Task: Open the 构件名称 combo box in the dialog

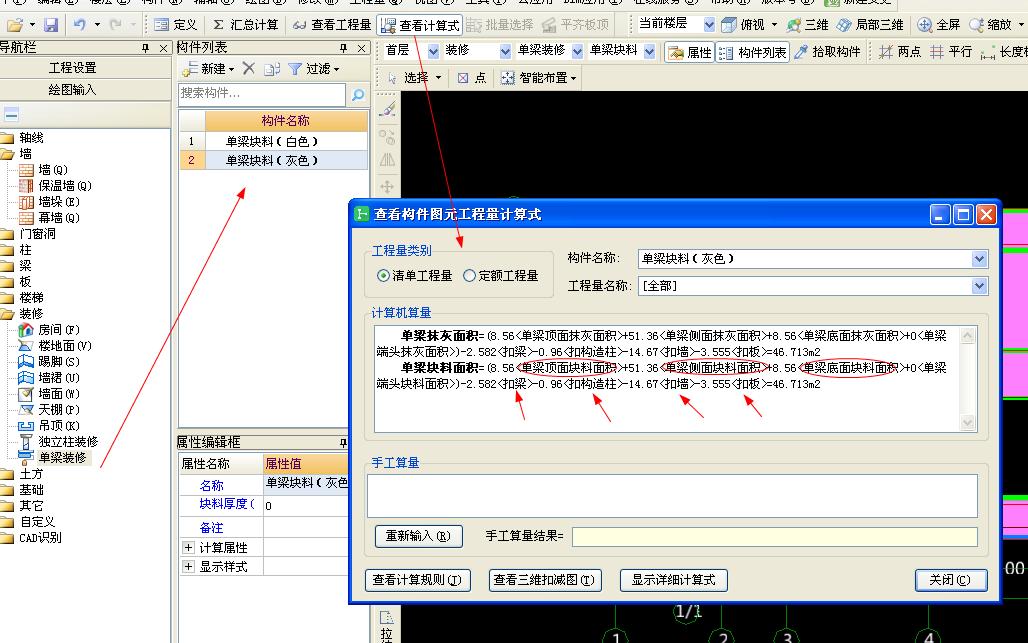Action: tap(979, 259)
